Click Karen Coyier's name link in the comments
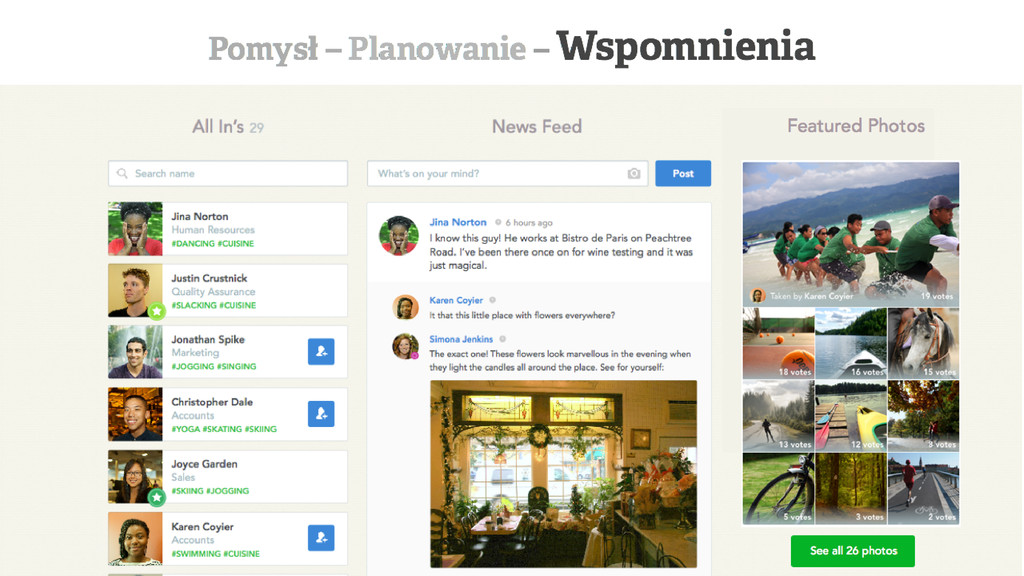 pos(456,300)
